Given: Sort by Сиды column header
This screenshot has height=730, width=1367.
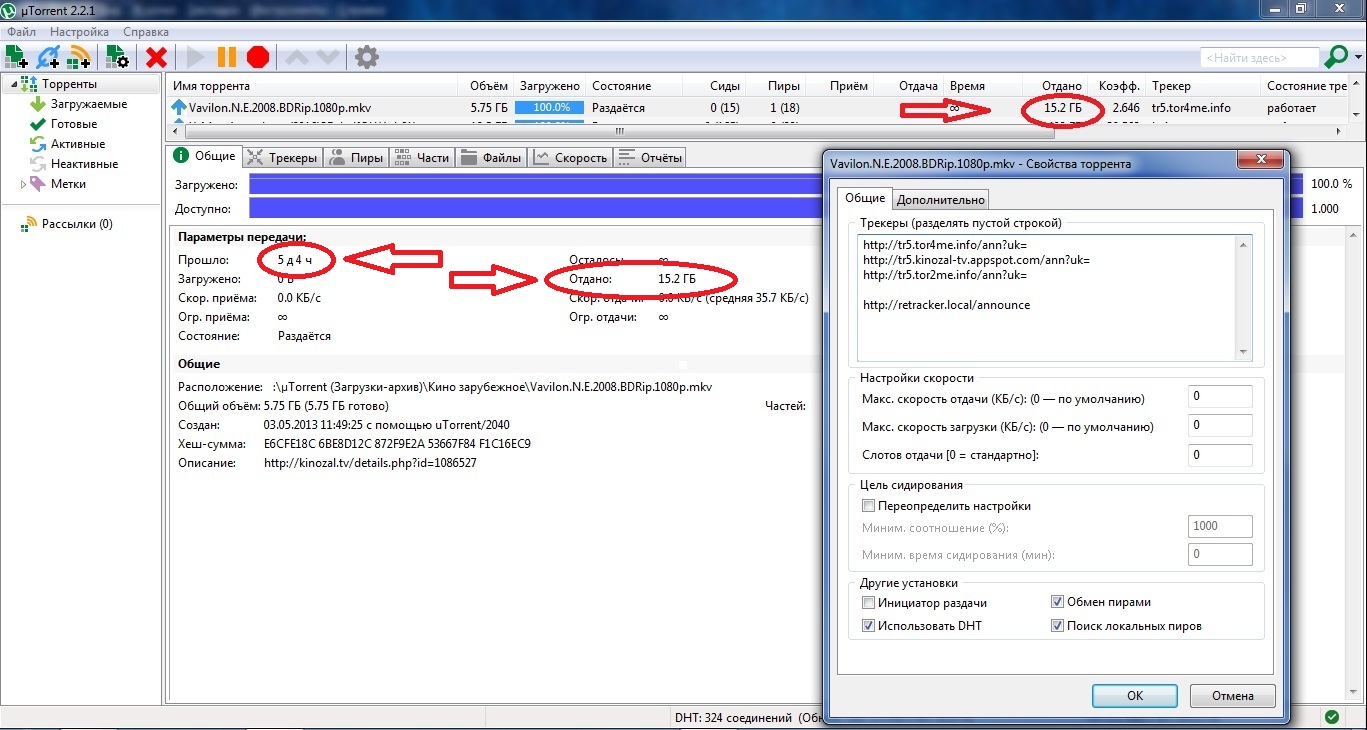Looking at the screenshot, I should tap(714, 86).
